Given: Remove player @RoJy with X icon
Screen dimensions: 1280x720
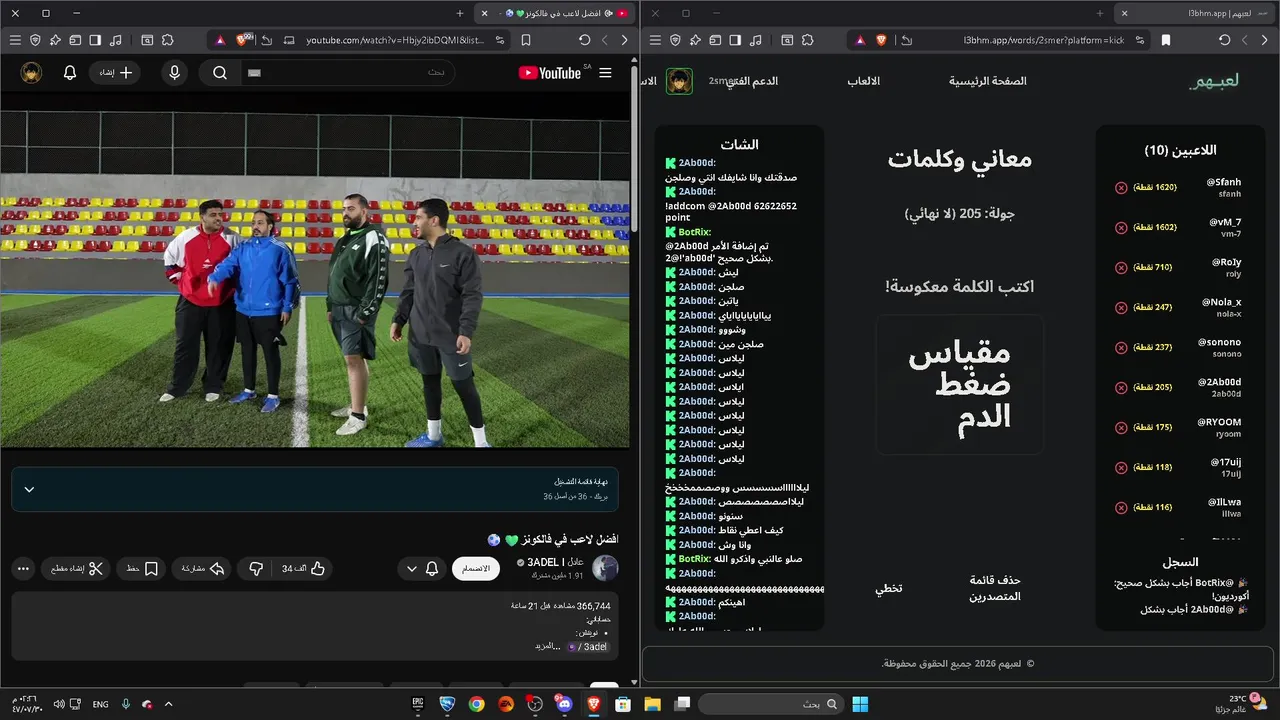Looking at the screenshot, I should (x=1121, y=268).
